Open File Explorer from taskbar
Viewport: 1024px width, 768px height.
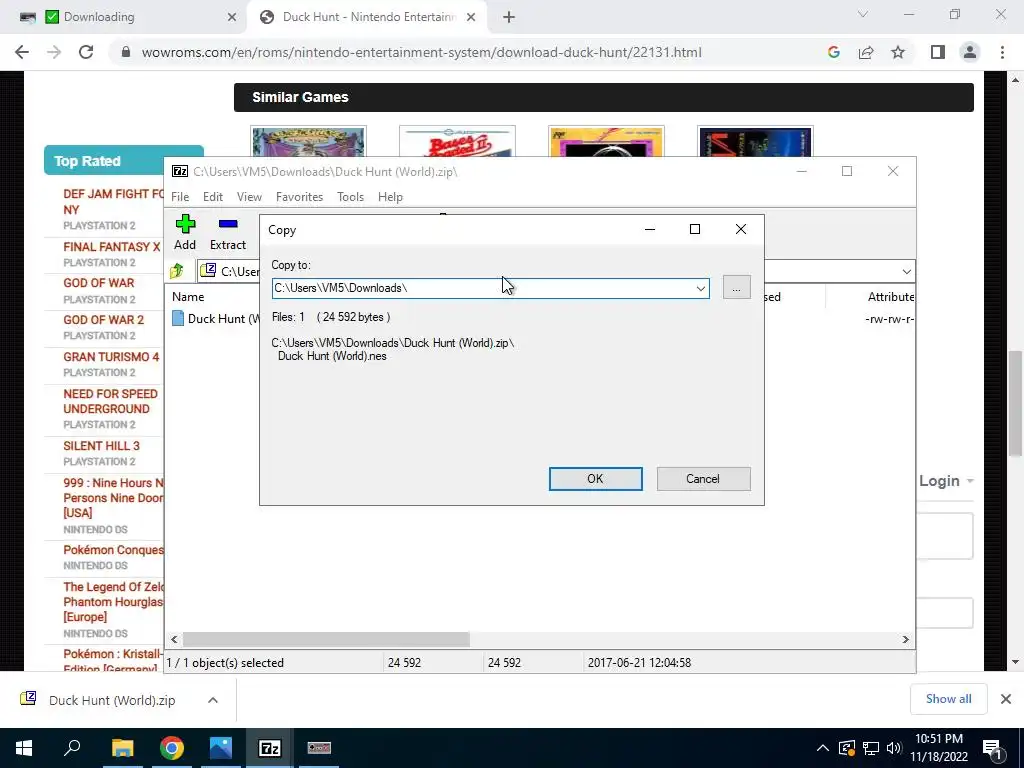point(122,748)
